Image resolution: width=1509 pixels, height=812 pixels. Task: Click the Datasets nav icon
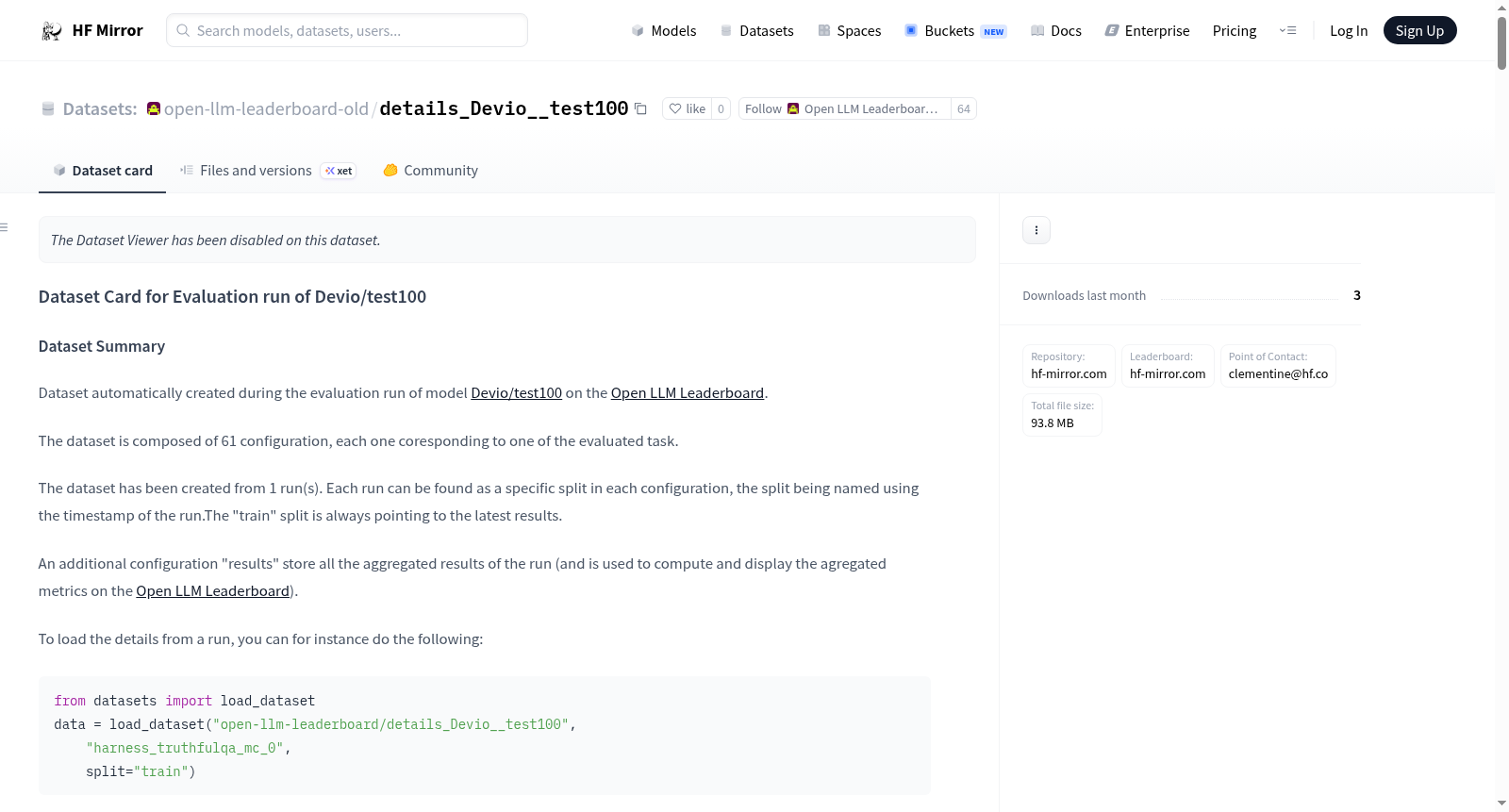726,30
